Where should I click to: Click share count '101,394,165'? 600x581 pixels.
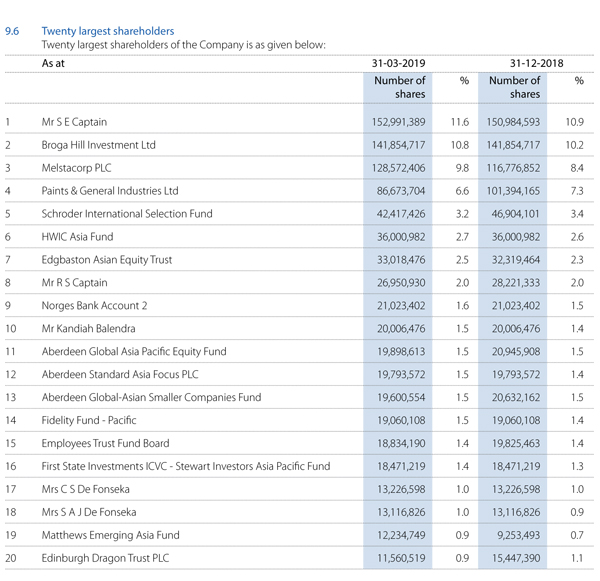(513, 191)
